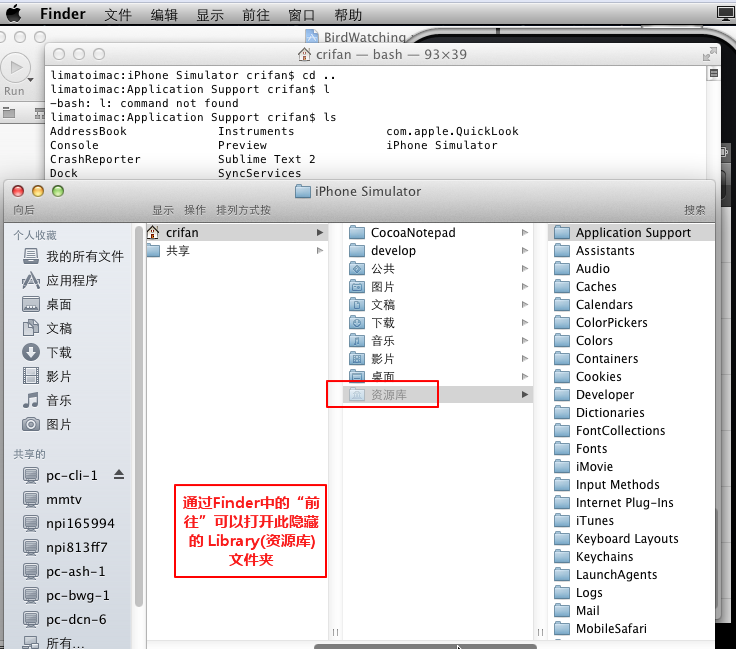Expand 下载 folder arrow in second column
This screenshot has width=736, height=649.
(525, 322)
